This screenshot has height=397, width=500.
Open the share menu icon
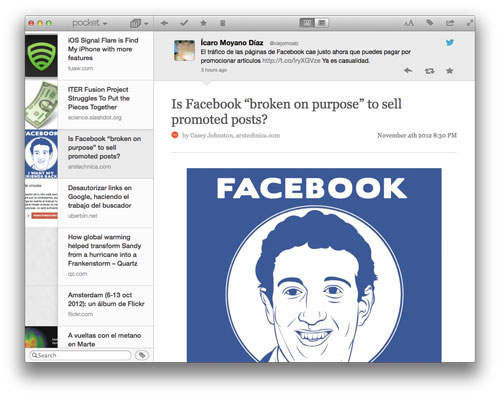click(450, 23)
